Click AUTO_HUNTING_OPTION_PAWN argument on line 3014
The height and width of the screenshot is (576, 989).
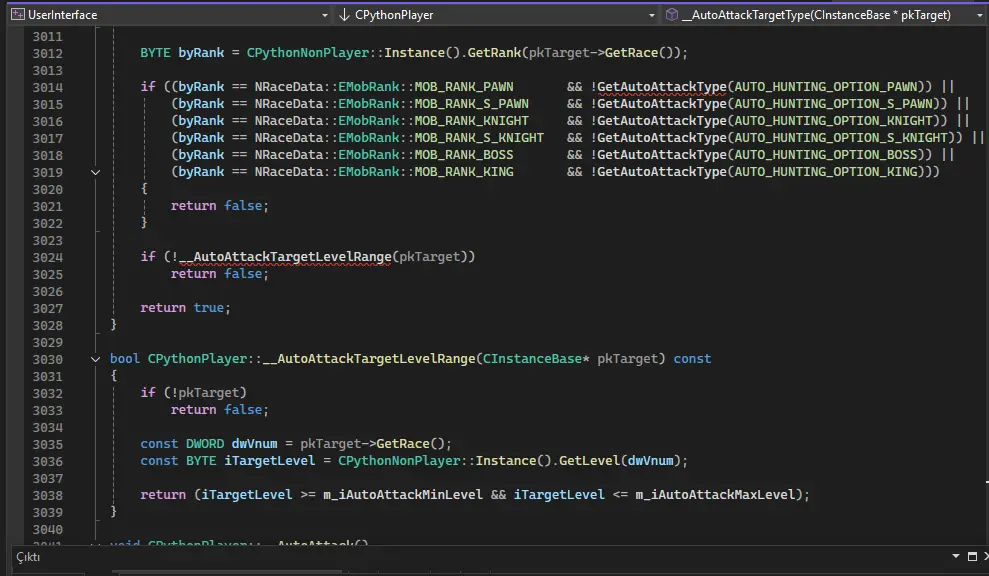tap(826, 86)
